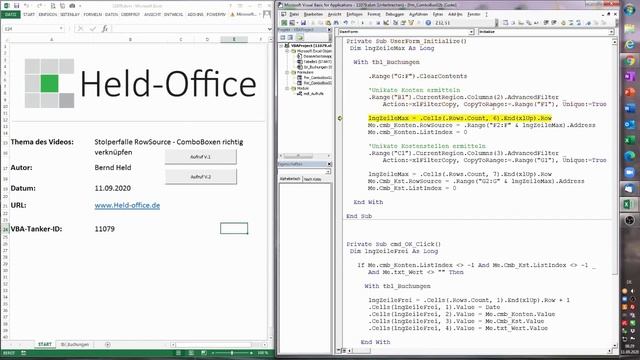Image resolution: width=640 pixels, height=360 pixels.
Task: Undo the last action in the VBA editor
Action: pos(345,23)
